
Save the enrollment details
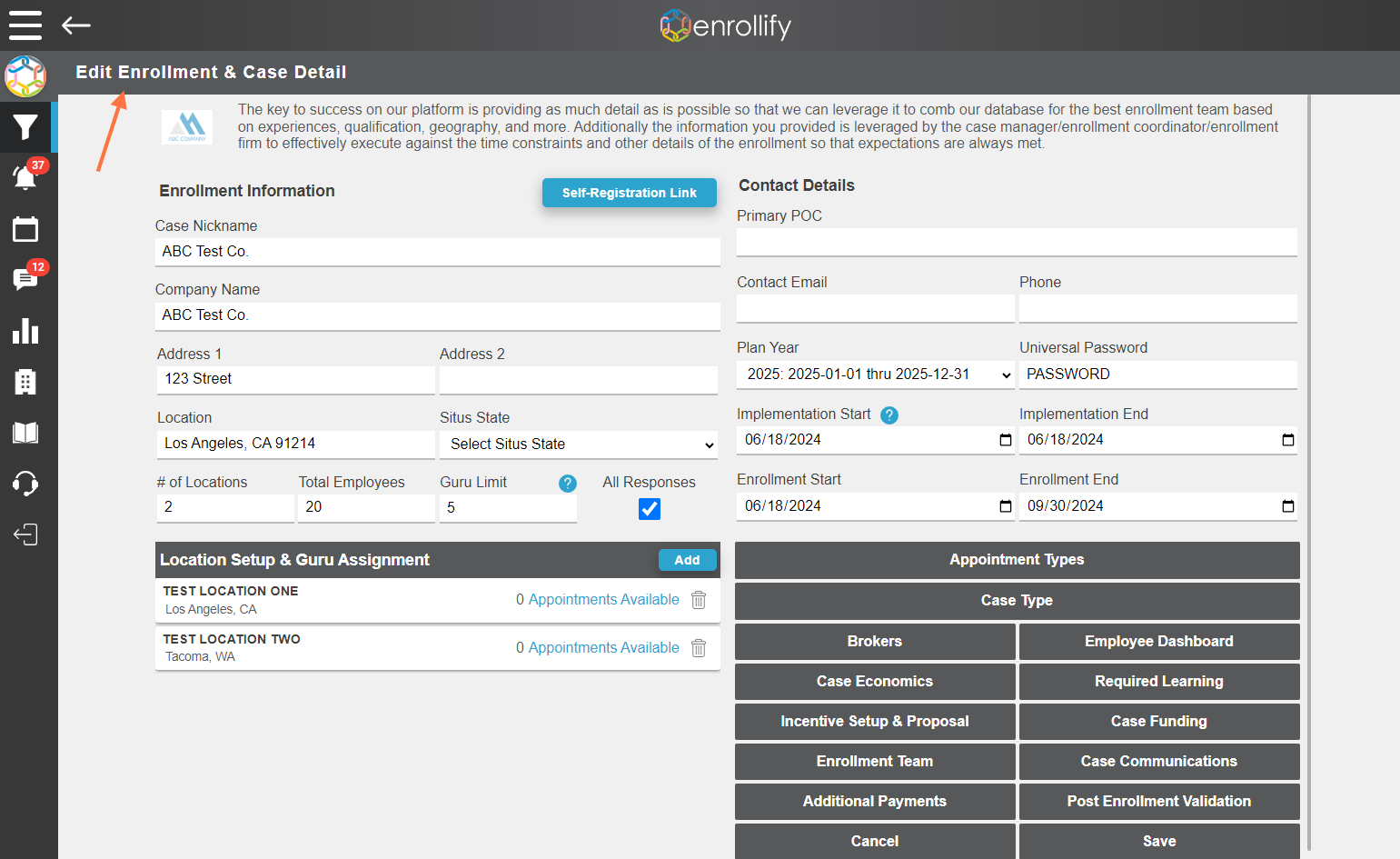click(x=1159, y=842)
